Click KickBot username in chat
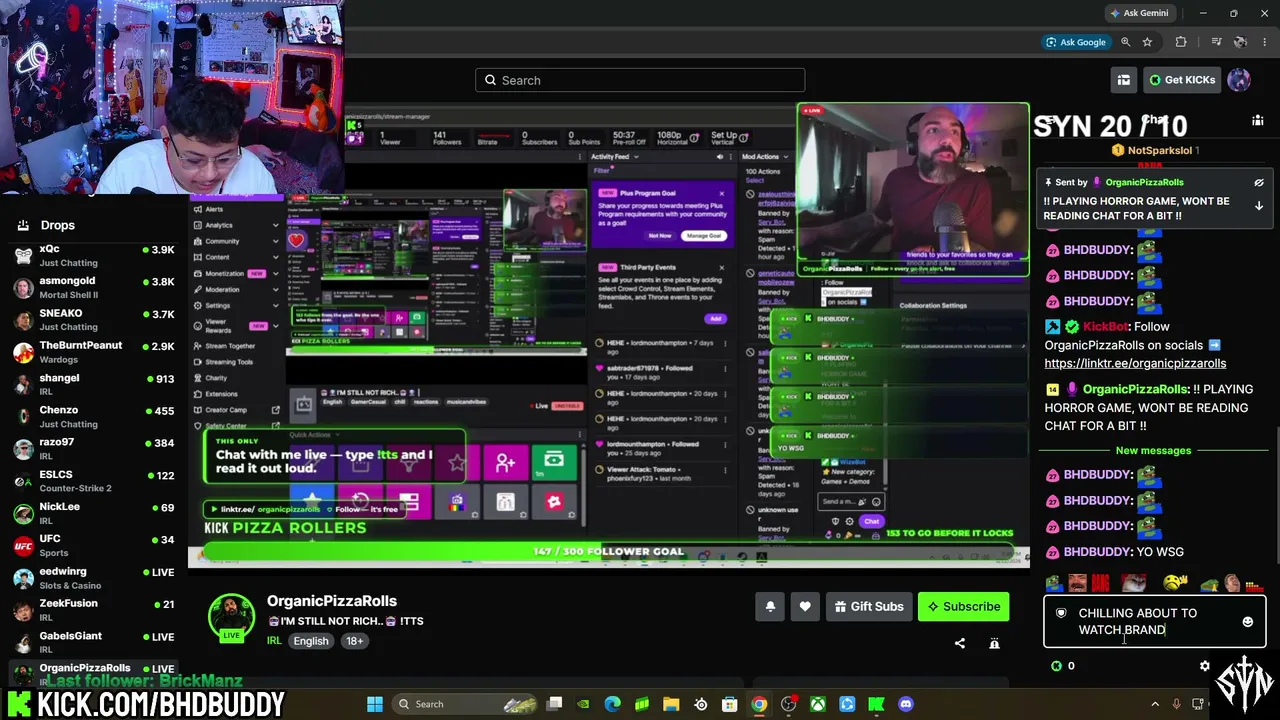This screenshot has height=720, width=1280. point(1105,327)
